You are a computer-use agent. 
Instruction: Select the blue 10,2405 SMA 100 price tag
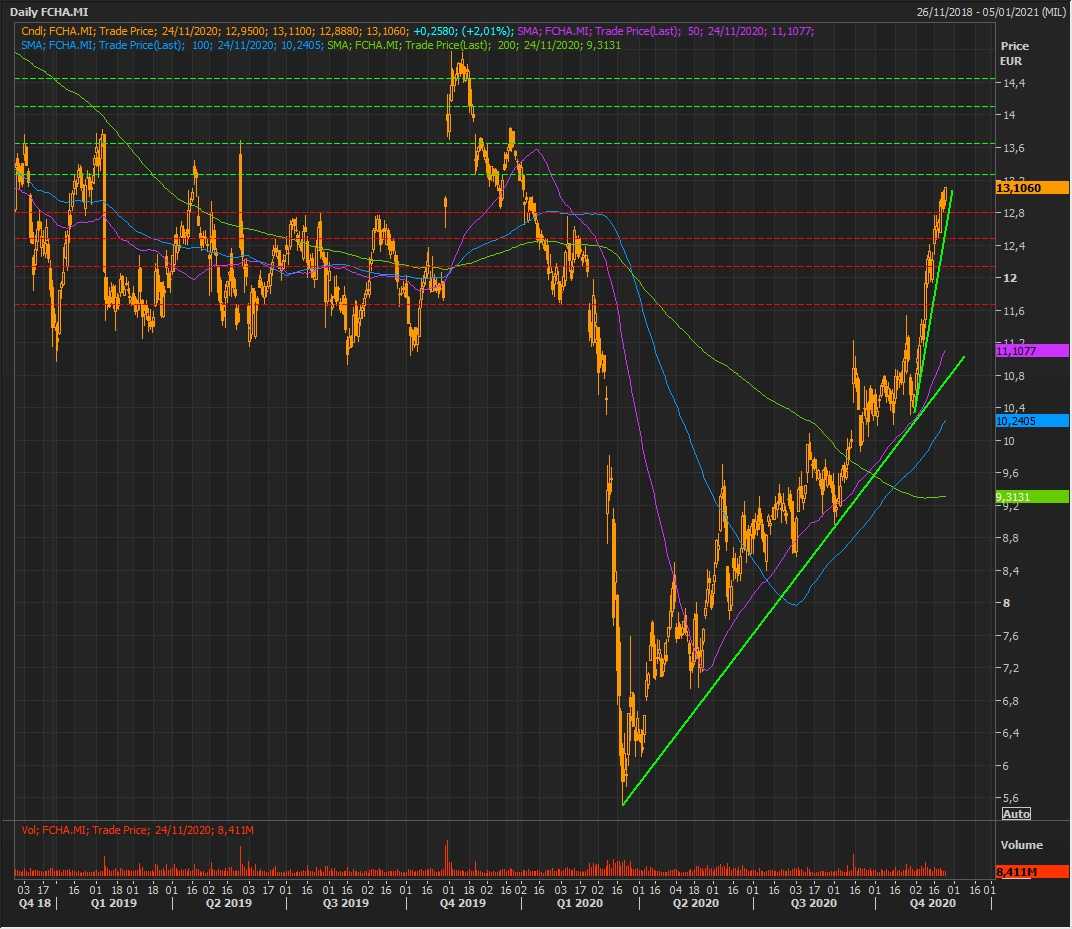click(1031, 421)
